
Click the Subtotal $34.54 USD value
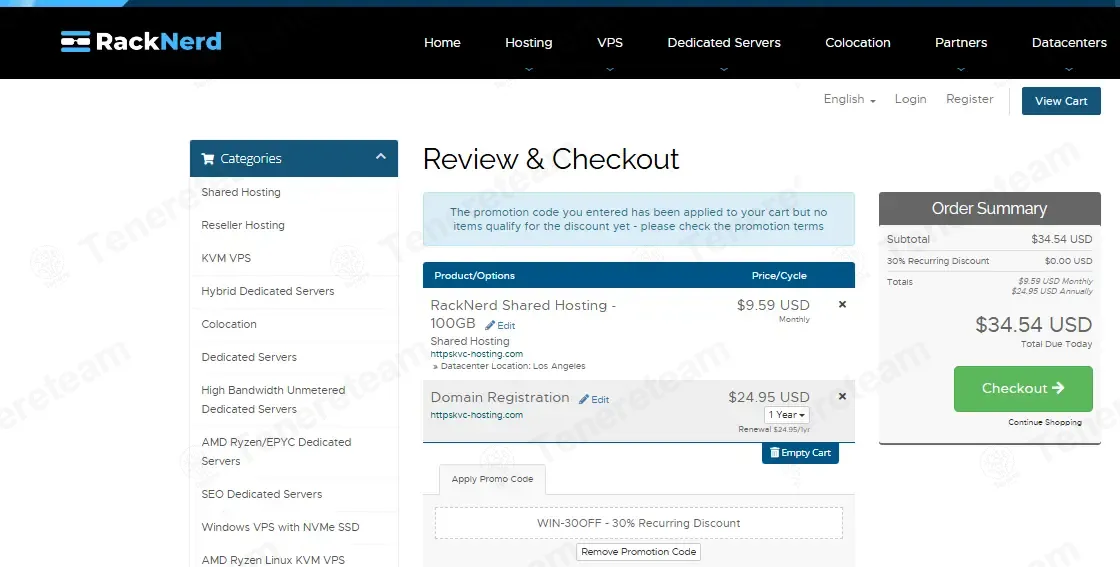[1061, 239]
